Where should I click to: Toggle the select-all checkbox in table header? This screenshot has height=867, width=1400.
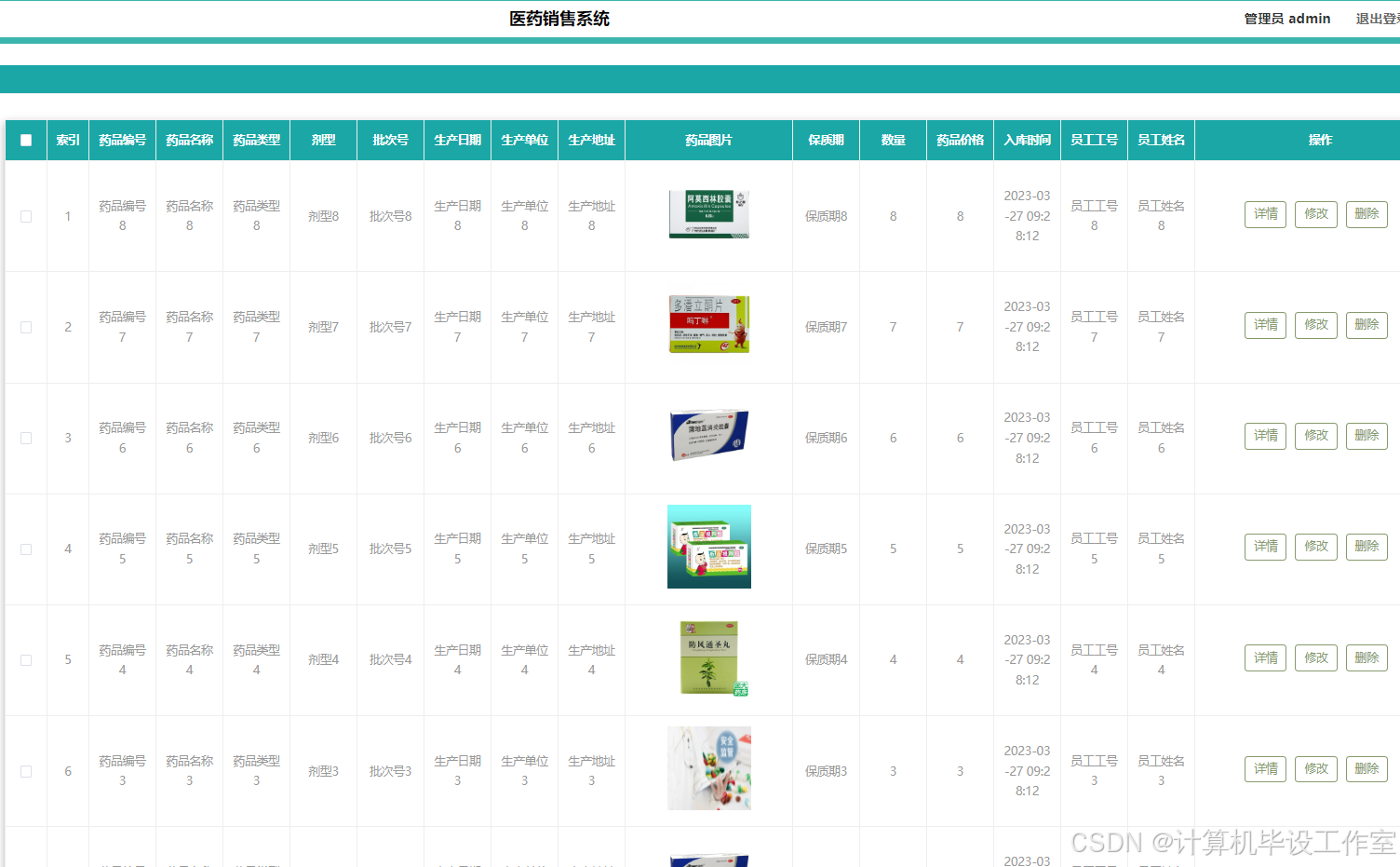click(26, 141)
